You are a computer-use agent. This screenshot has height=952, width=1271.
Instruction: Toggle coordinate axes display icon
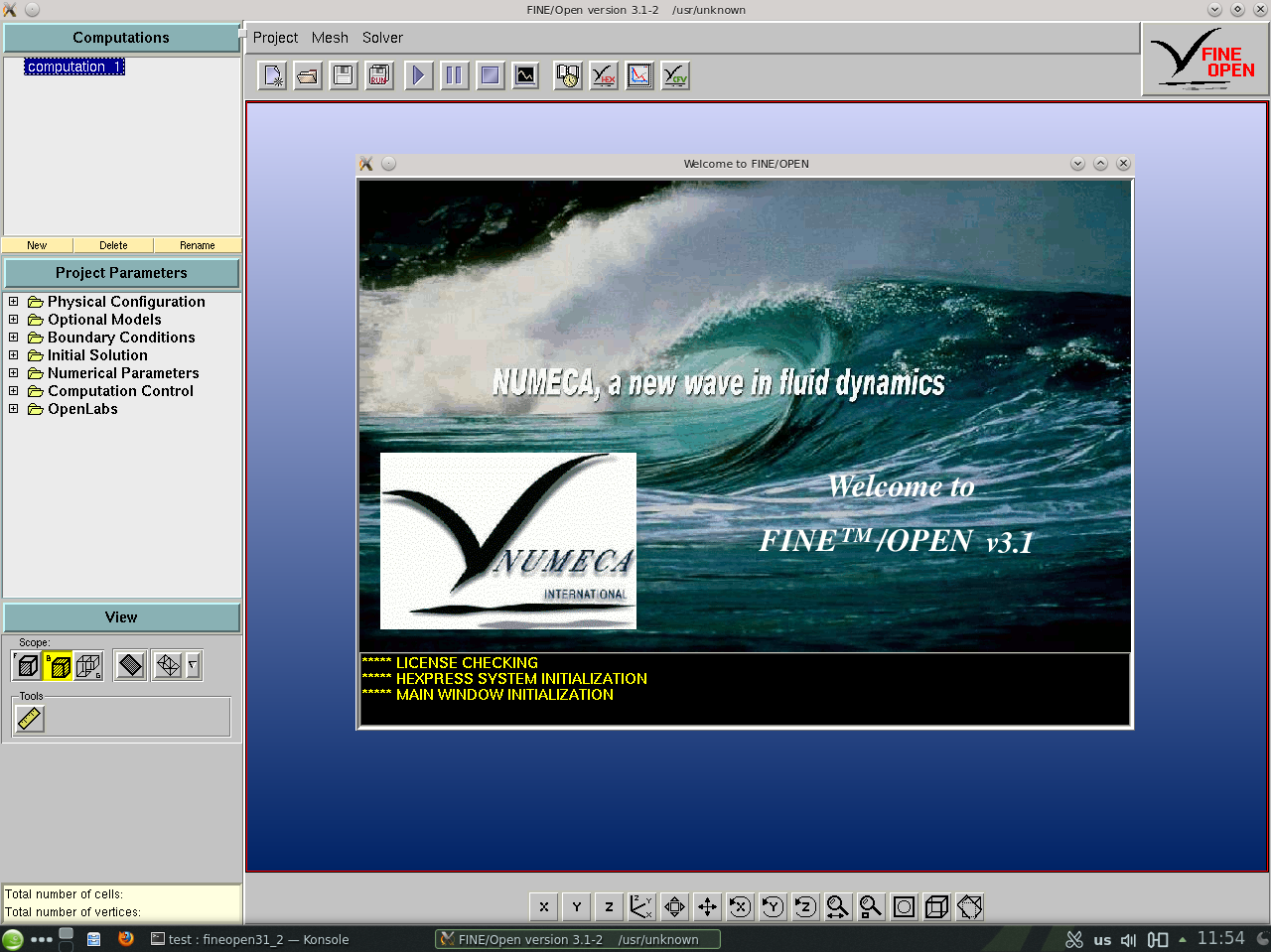(x=641, y=906)
